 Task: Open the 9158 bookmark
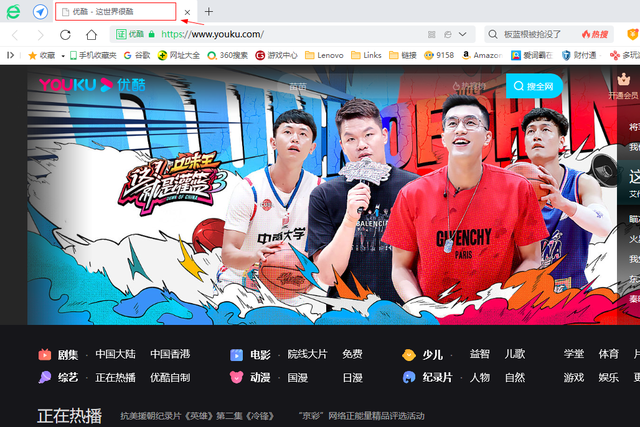click(439, 55)
